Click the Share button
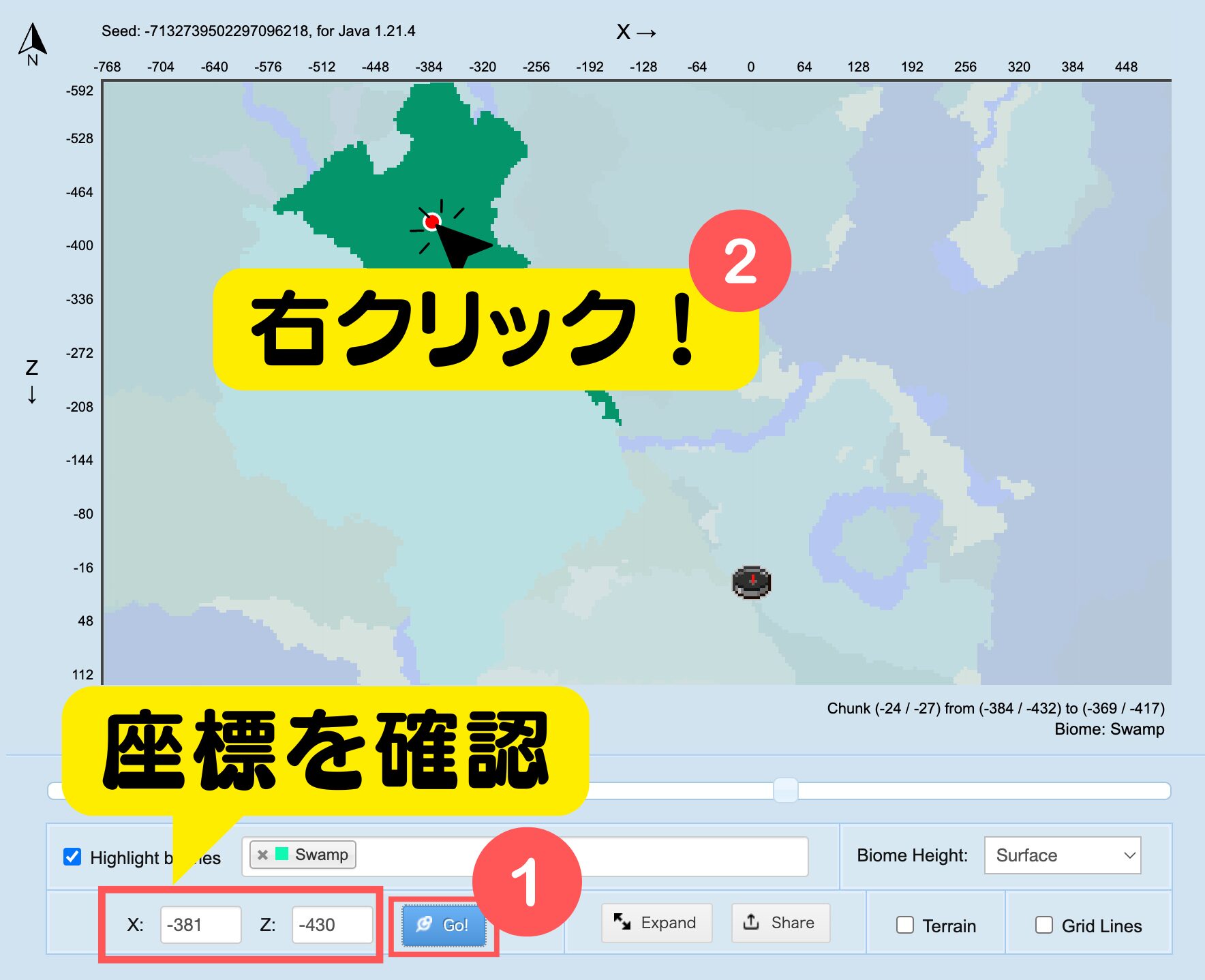Image resolution: width=1205 pixels, height=980 pixels. [780, 923]
